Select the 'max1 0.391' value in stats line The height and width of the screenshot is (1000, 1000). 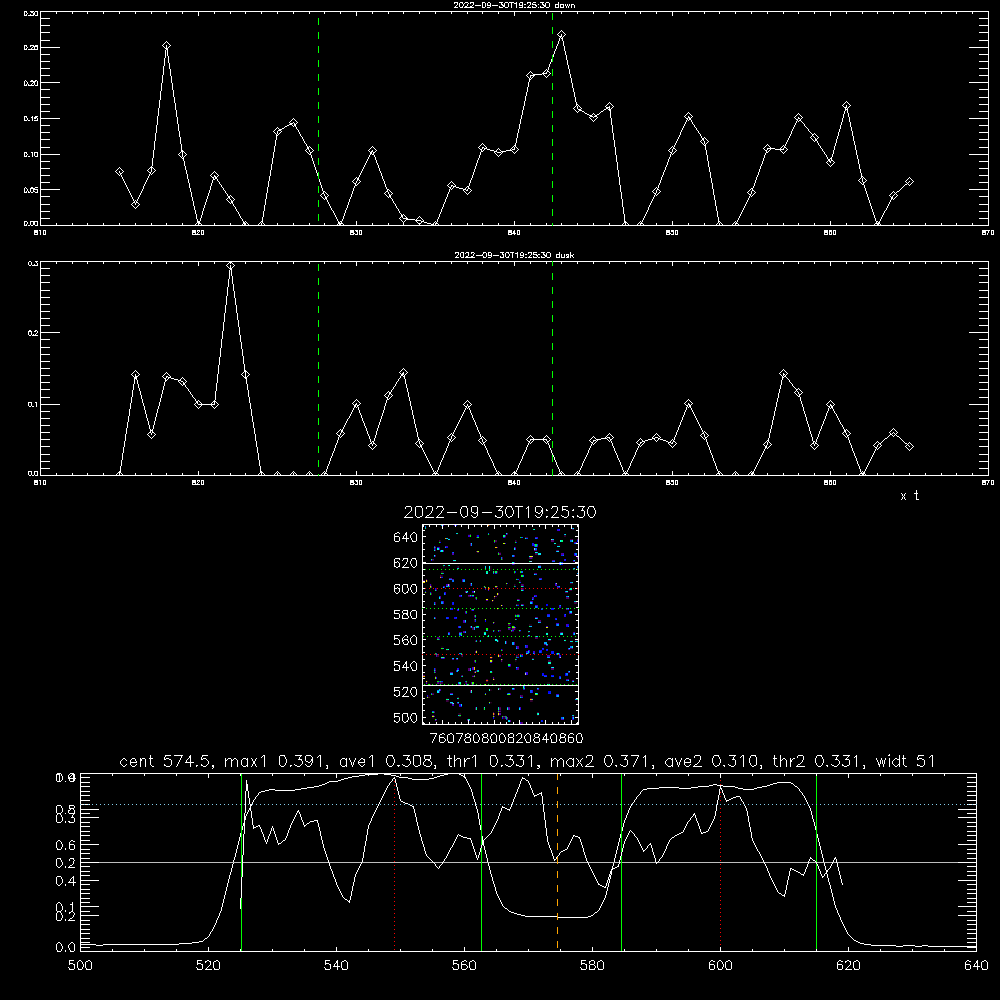click(x=275, y=761)
